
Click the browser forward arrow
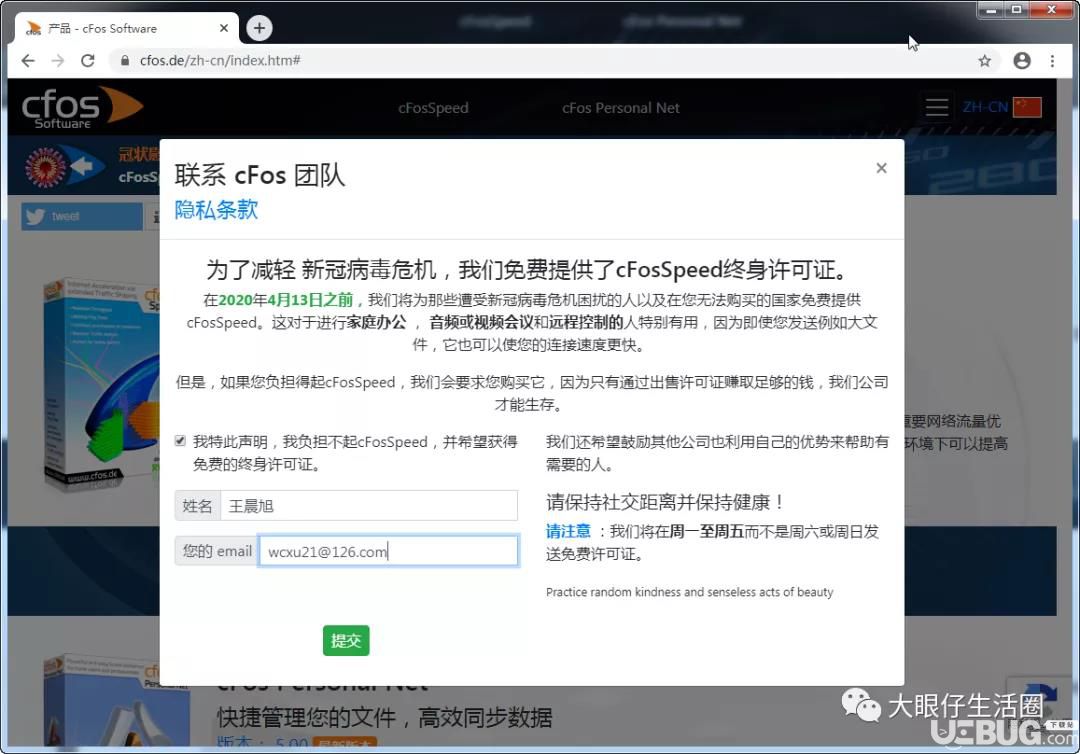tap(58, 61)
